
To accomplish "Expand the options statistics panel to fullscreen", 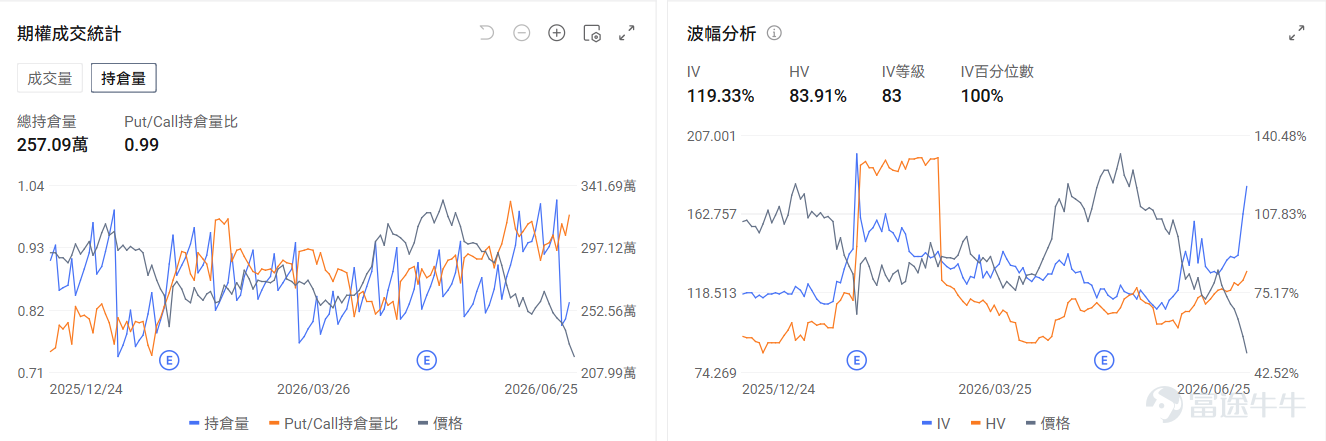I will [x=627, y=33].
